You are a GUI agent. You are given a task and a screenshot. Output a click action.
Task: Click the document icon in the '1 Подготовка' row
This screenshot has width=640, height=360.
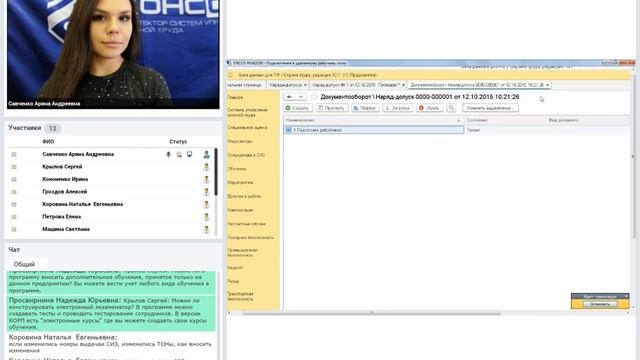289,130
